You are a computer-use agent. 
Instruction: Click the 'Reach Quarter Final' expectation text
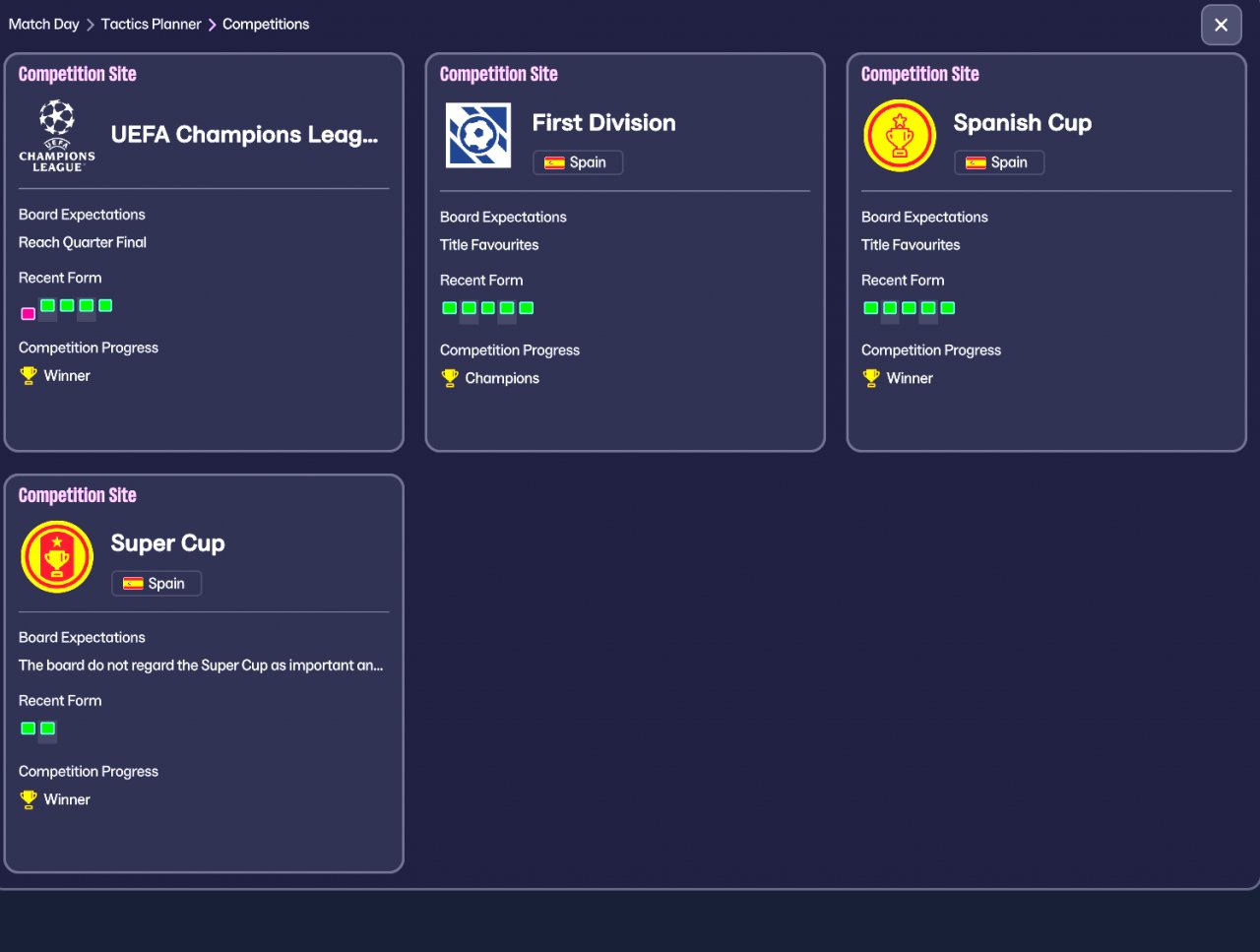(x=83, y=242)
